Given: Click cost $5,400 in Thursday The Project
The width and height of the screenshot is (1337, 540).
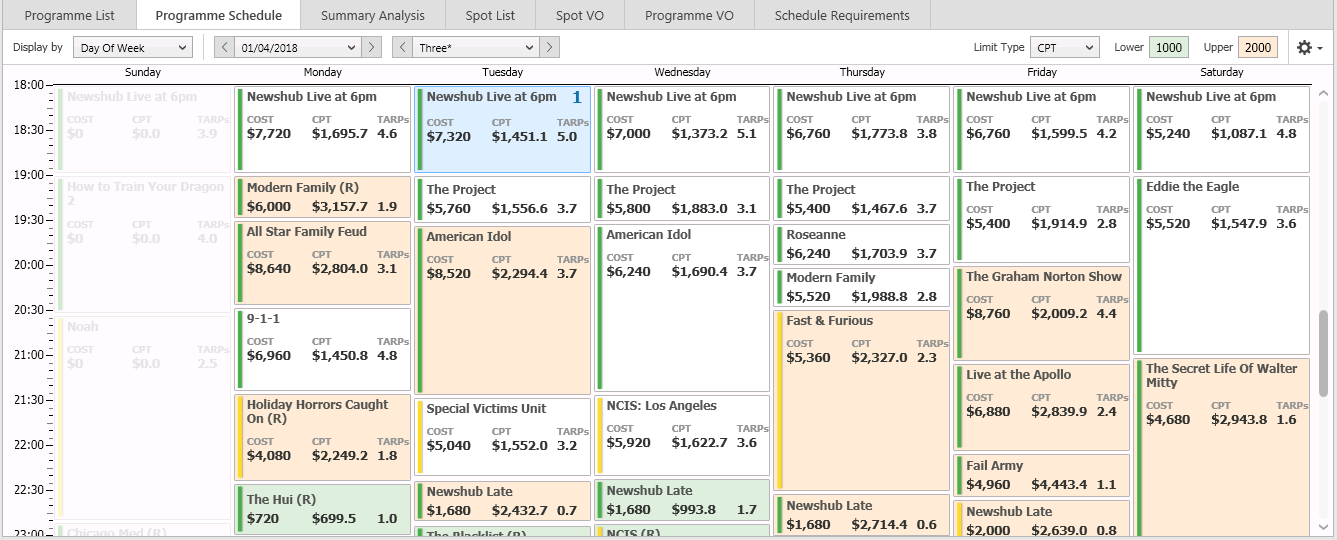Looking at the screenshot, I should [x=808, y=209].
